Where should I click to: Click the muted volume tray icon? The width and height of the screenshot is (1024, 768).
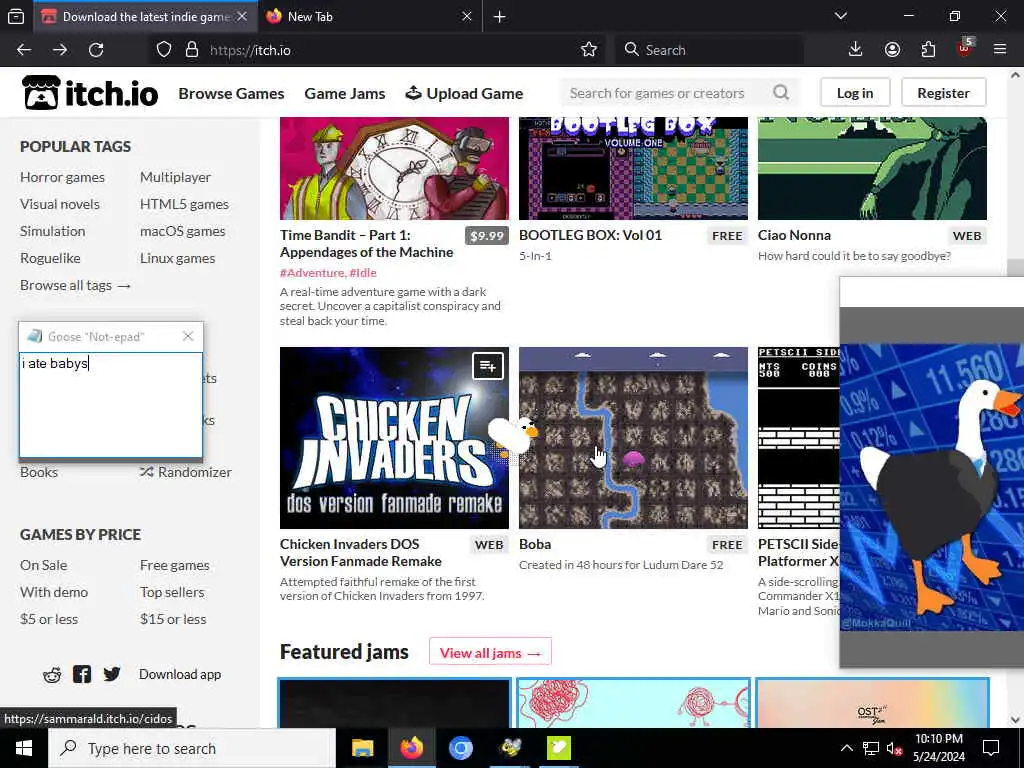[895, 748]
